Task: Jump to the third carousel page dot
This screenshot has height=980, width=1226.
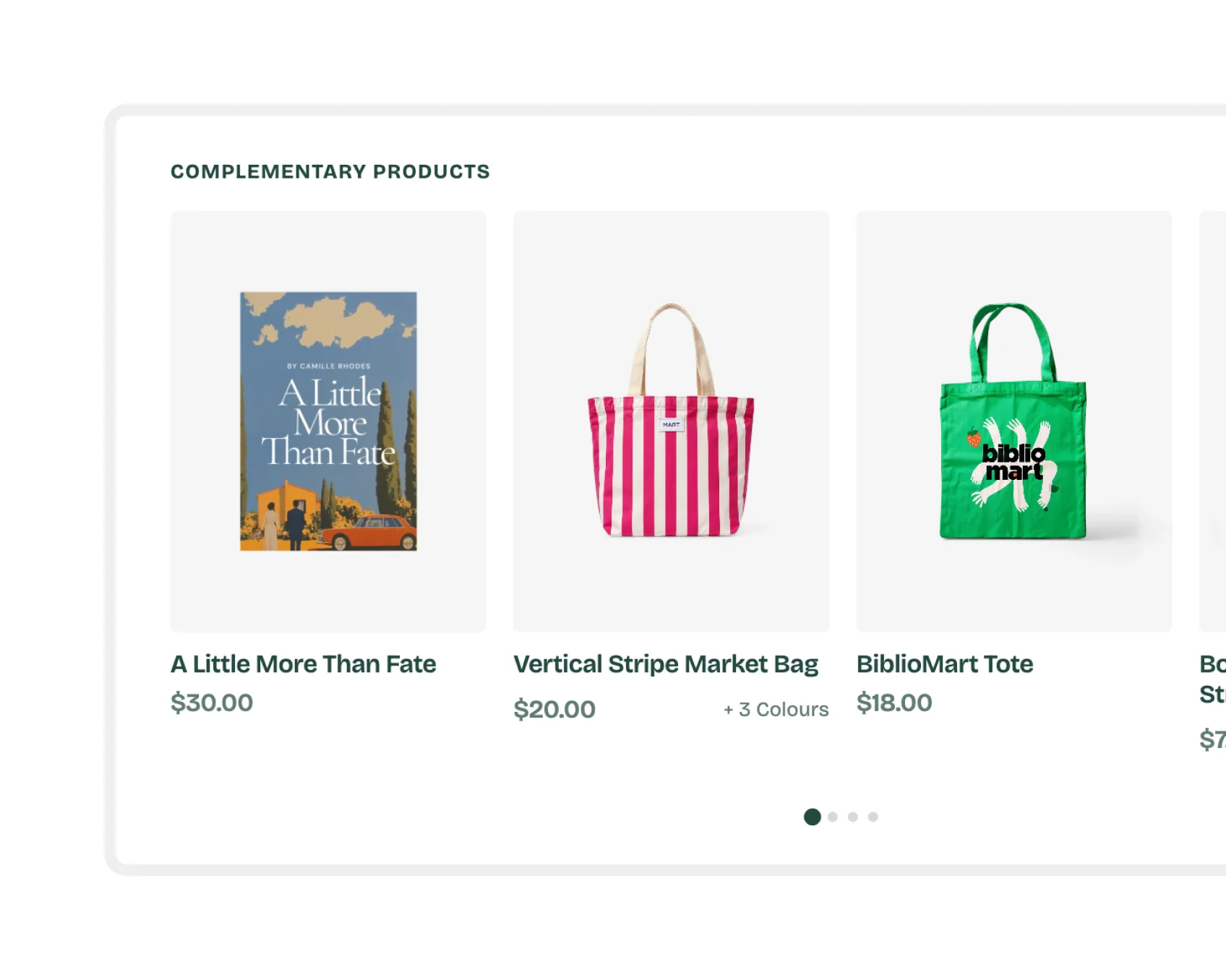Action: pyautogui.click(x=853, y=817)
